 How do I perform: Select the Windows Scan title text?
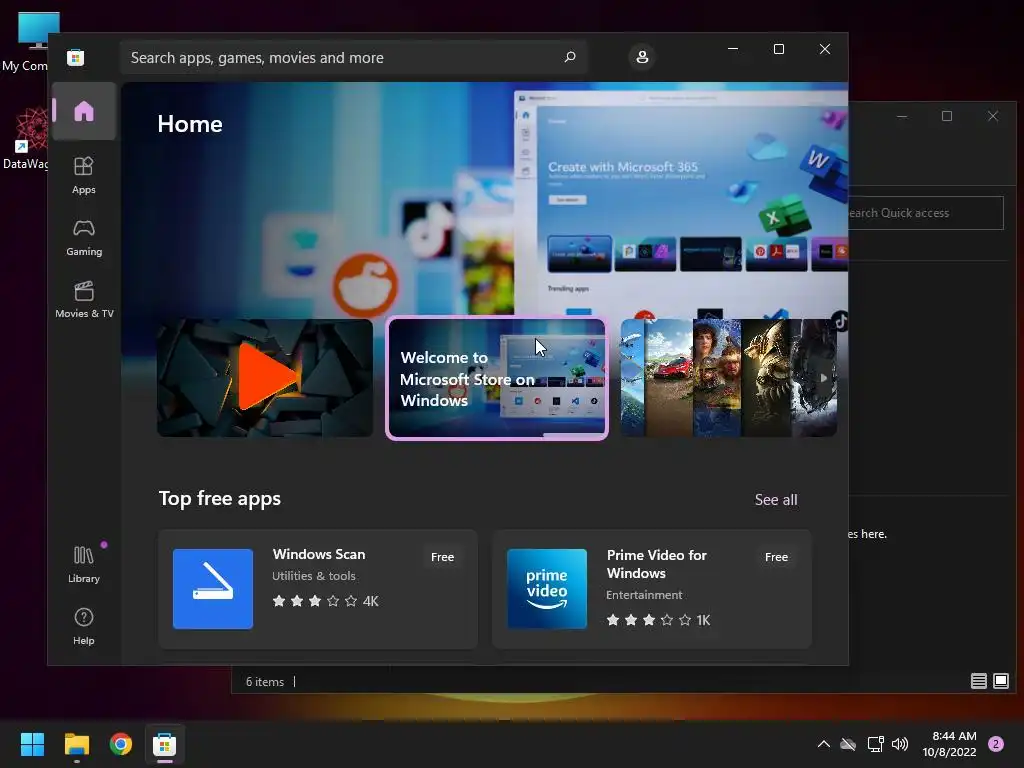pyautogui.click(x=319, y=554)
